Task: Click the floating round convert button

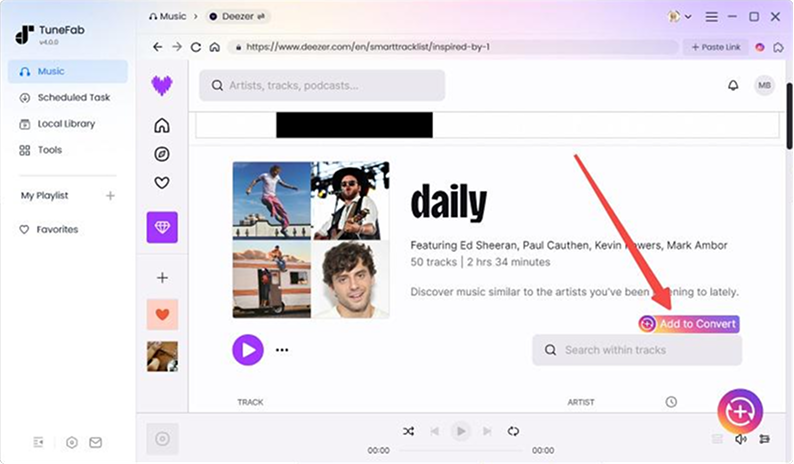Action: [740, 411]
